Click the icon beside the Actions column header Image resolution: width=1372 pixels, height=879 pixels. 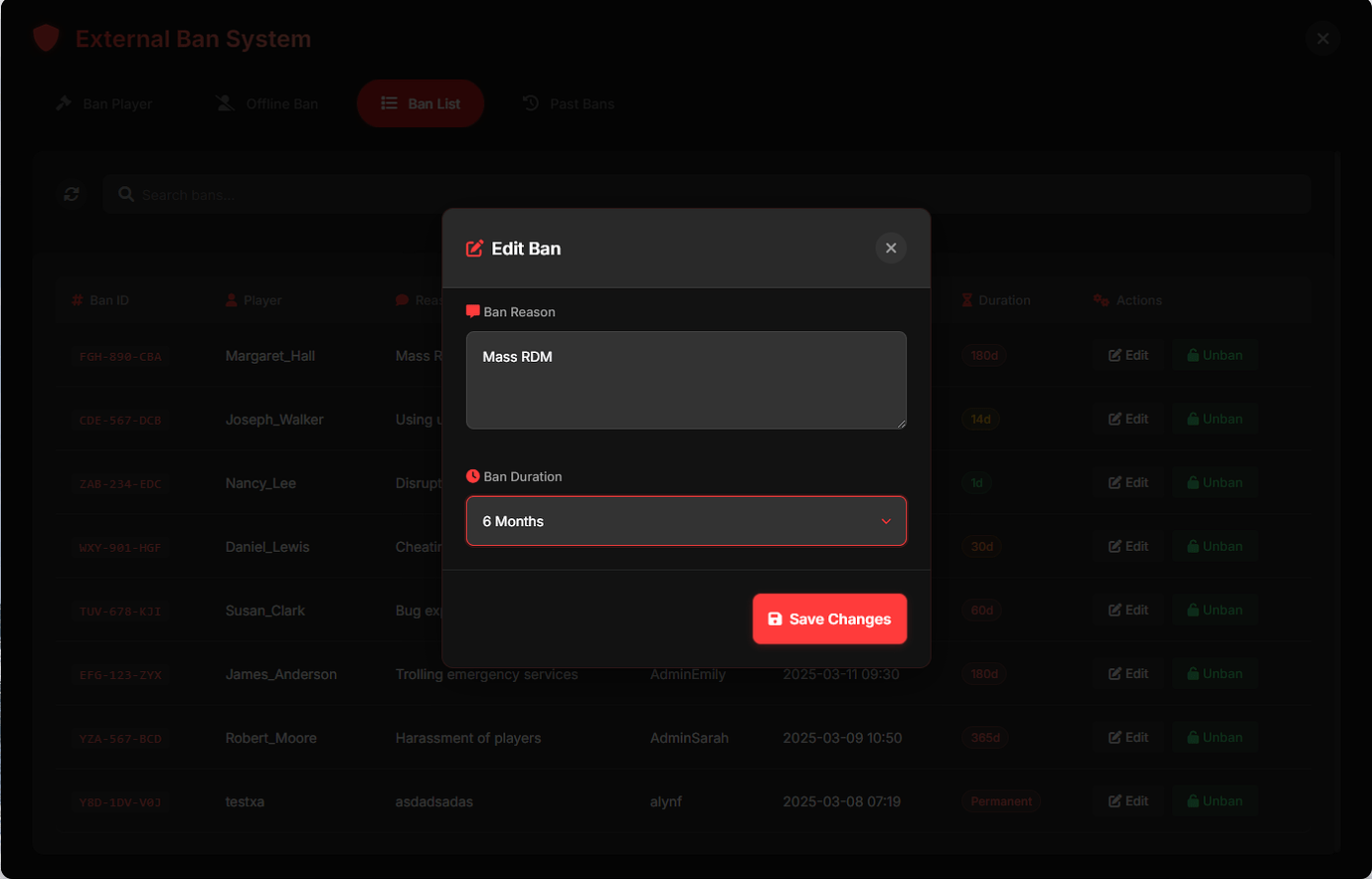[1099, 299]
